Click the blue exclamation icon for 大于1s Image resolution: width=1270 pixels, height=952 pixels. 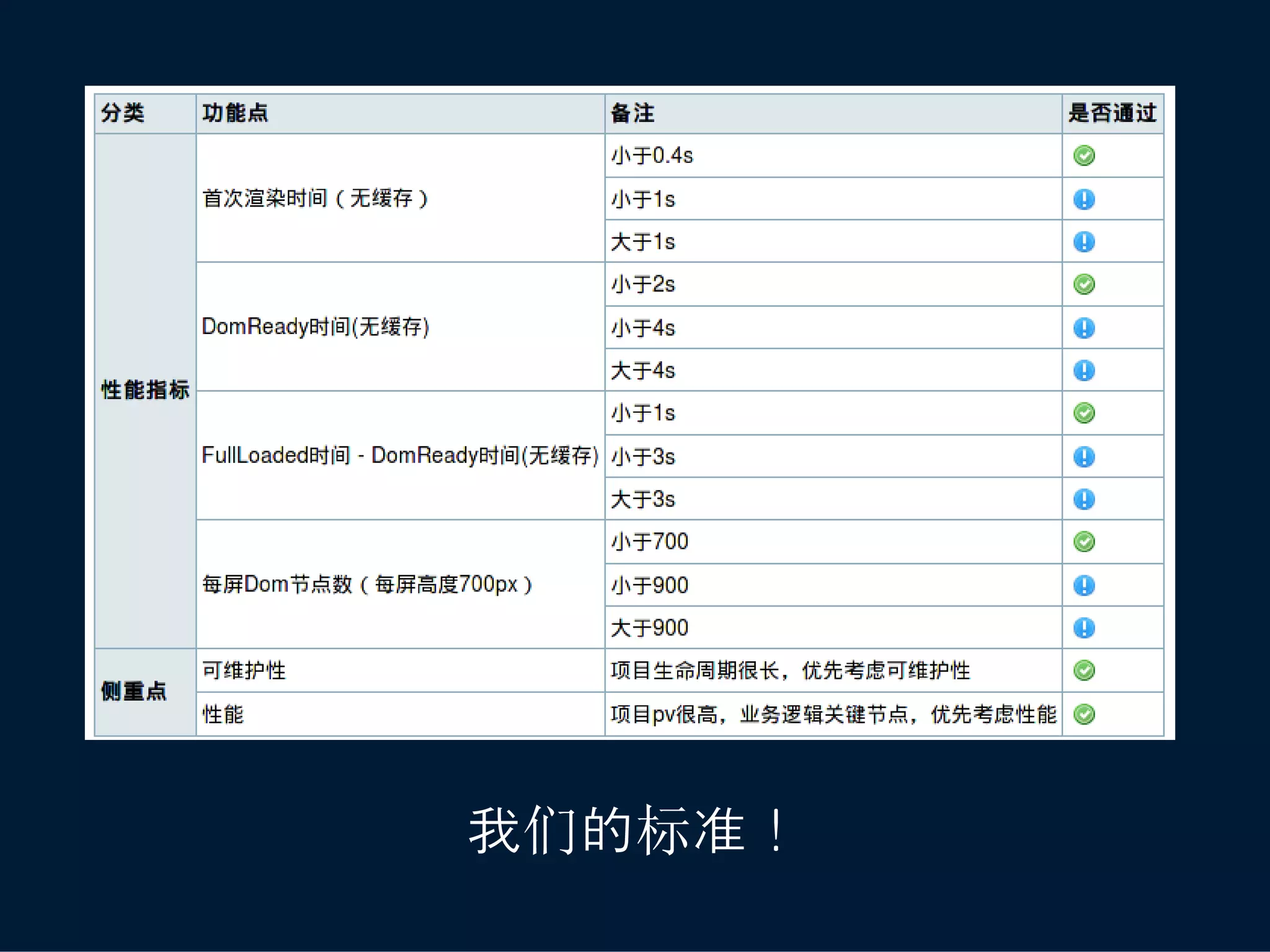(1084, 242)
